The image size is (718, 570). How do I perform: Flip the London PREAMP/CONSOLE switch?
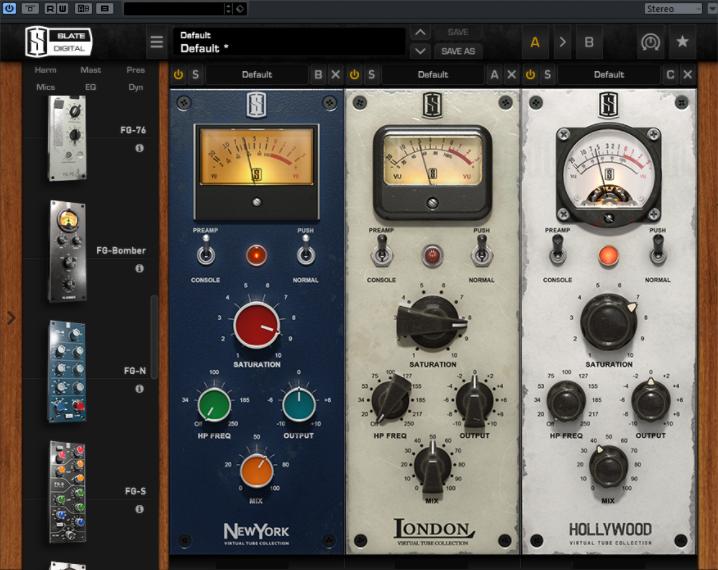(x=381, y=252)
